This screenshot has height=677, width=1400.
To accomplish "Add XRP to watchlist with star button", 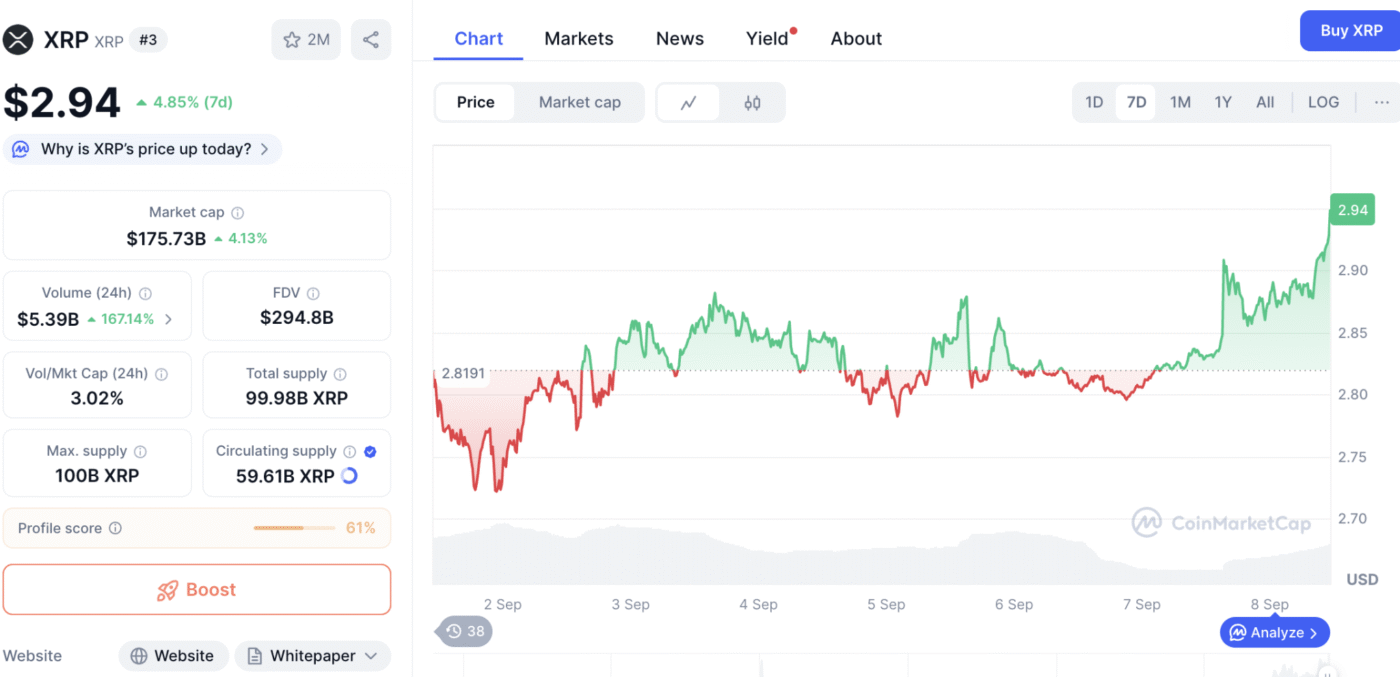I will point(306,40).
